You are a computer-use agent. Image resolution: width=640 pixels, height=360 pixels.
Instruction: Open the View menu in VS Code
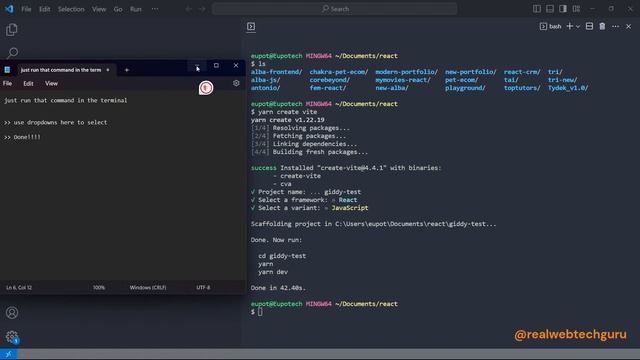[99, 9]
